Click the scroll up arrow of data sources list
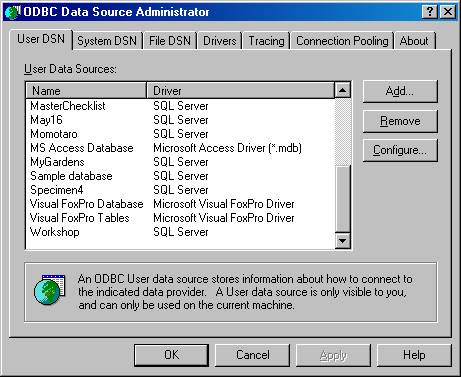This screenshot has width=461, height=377. 342,90
